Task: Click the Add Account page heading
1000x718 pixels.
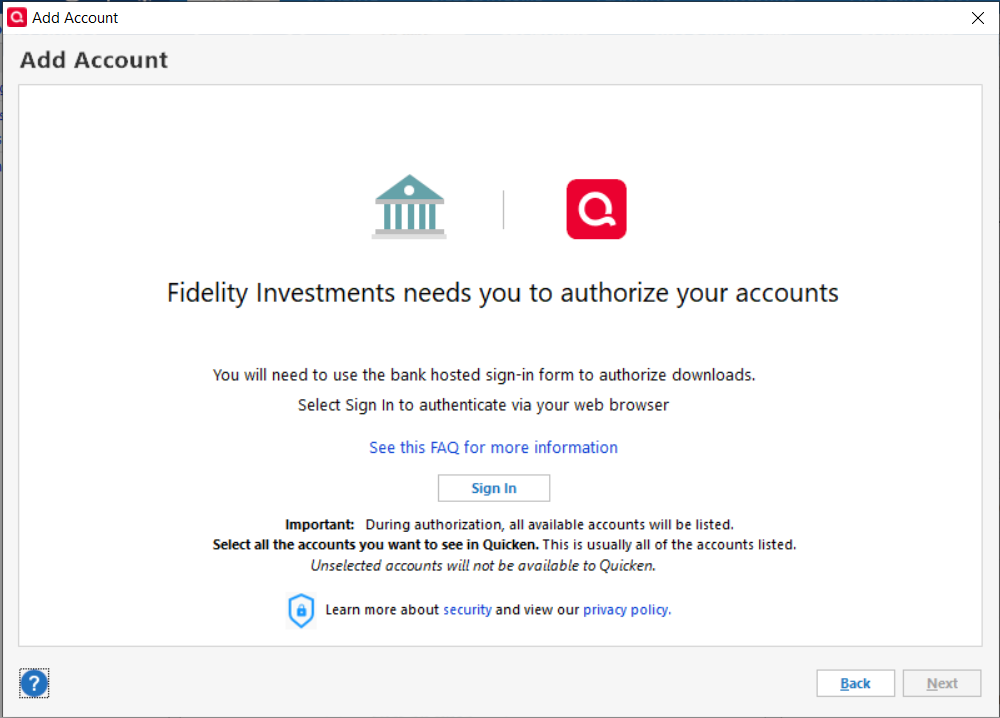Action: tap(94, 60)
